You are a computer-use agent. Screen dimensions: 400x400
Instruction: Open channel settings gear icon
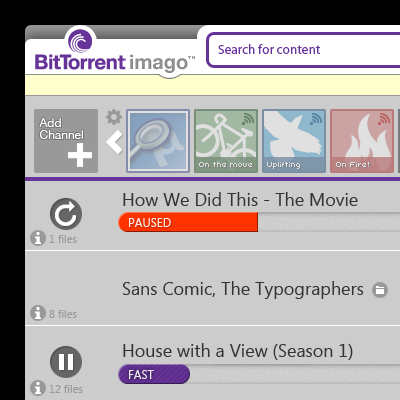click(x=114, y=117)
